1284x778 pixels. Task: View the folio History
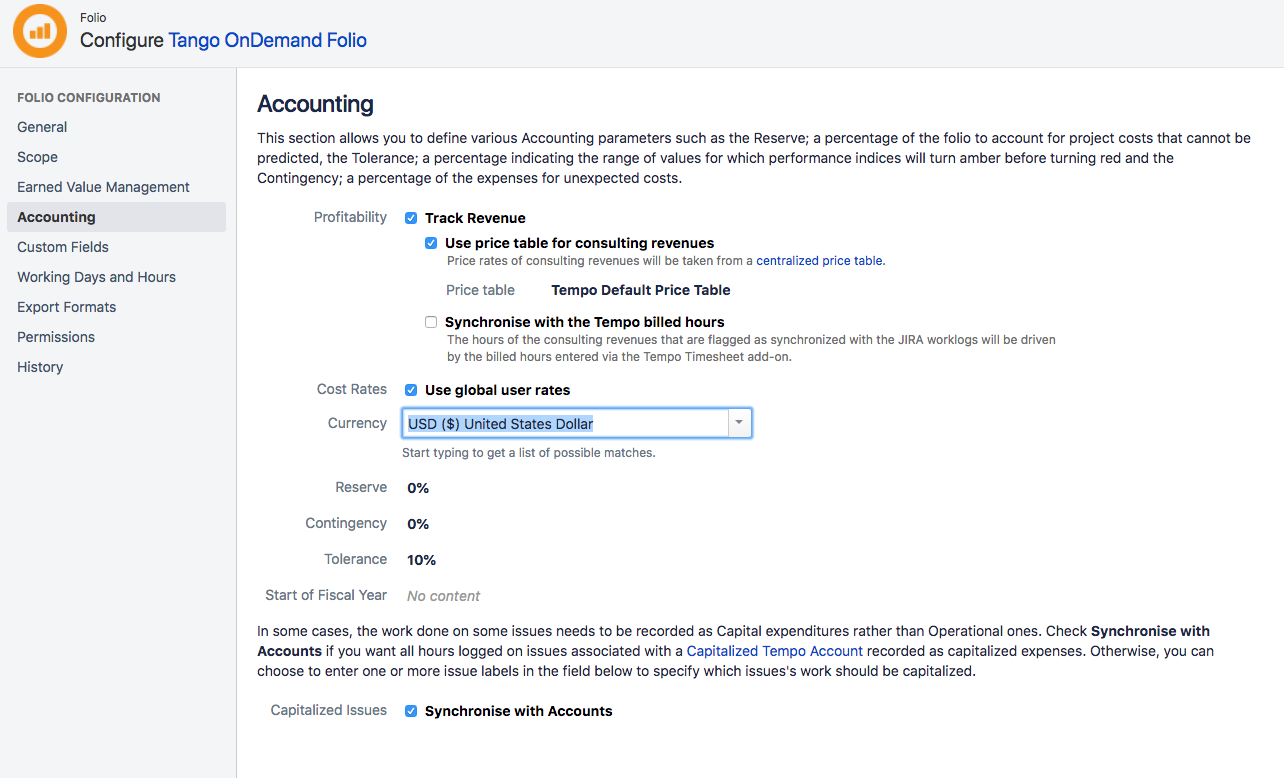[40, 367]
